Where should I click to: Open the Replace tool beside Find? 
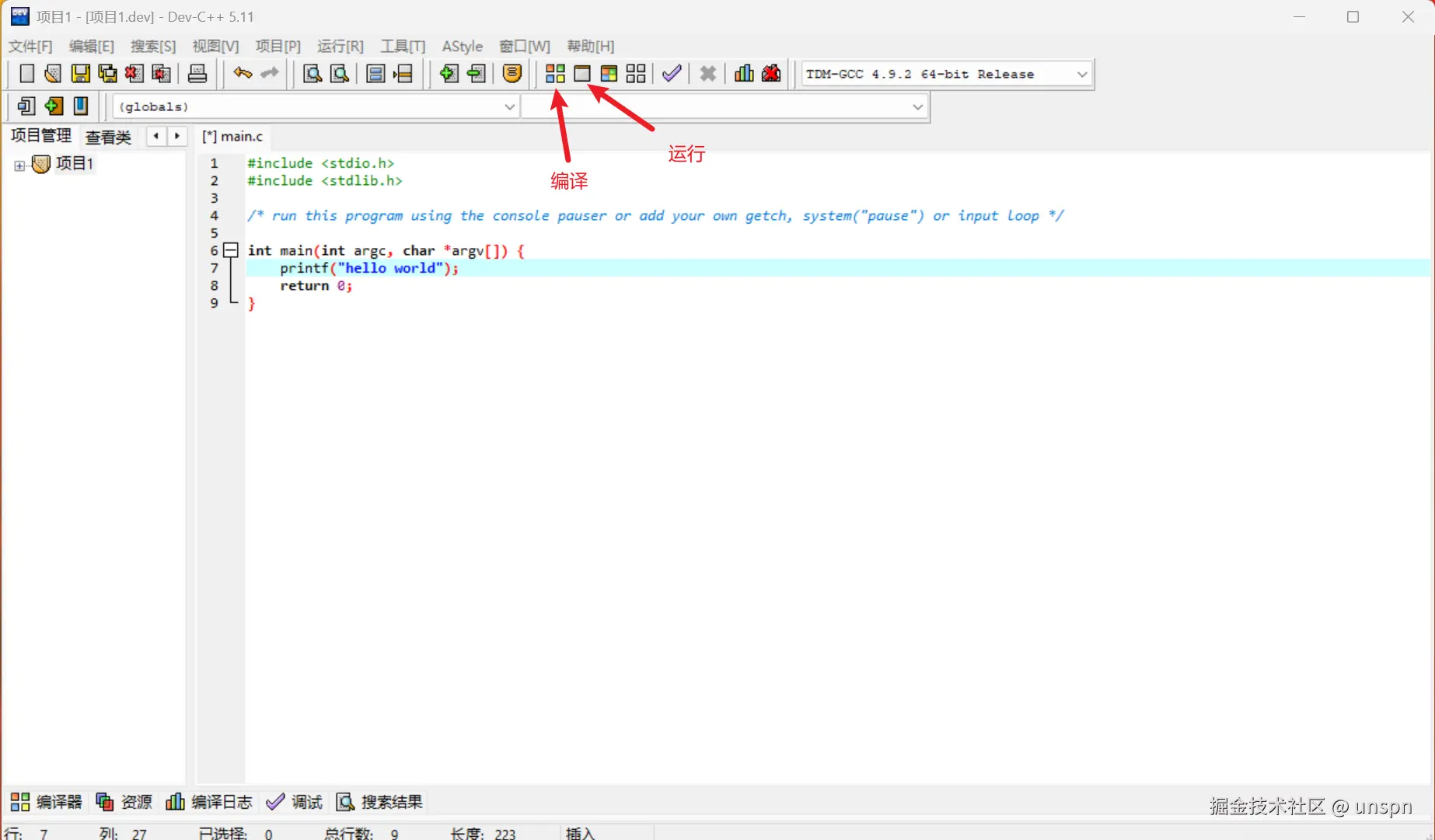pos(340,74)
